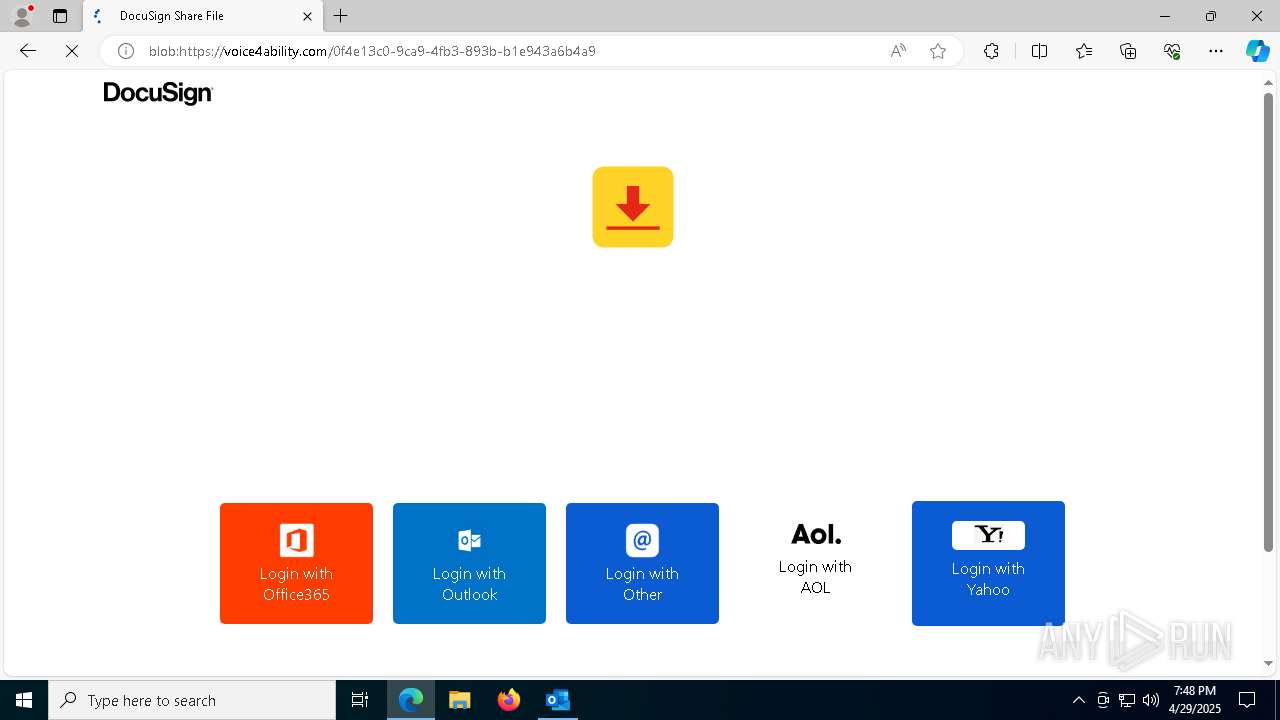Click the yellow download arrow icon
This screenshot has width=1280, height=720.
click(633, 207)
